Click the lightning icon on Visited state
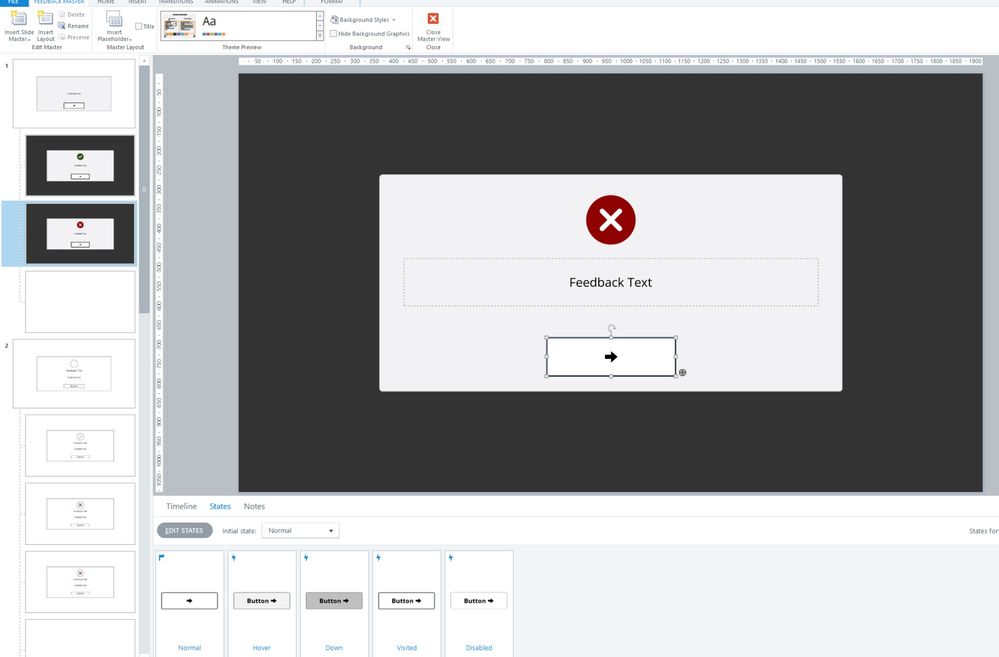 pos(378,558)
